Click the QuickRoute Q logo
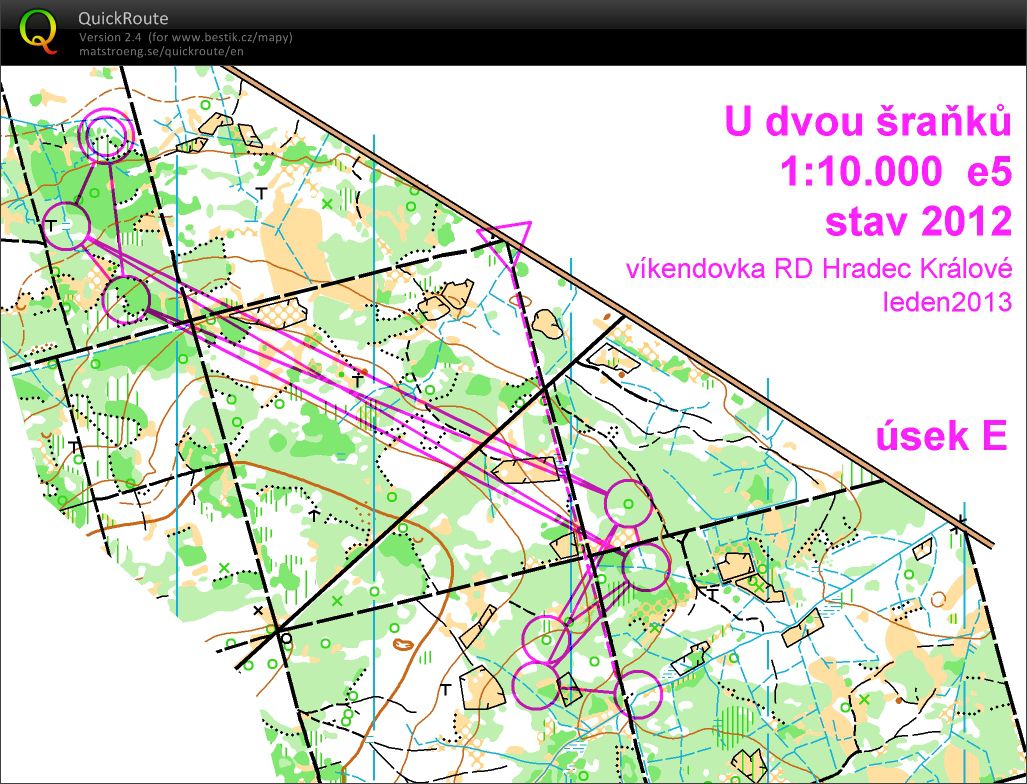1027x784 pixels. pyautogui.click(x=38, y=30)
